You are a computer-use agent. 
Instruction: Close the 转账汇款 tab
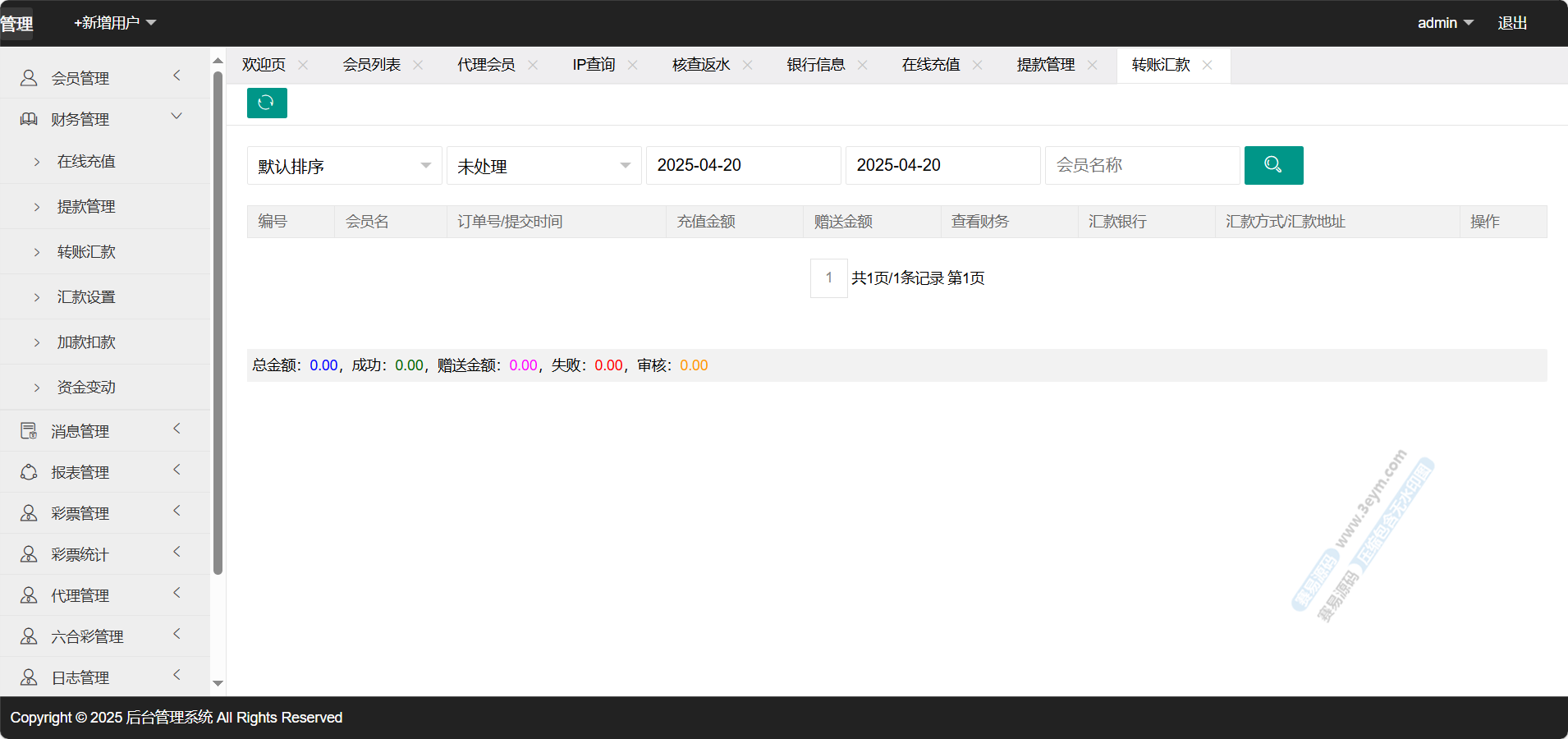coord(1207,65)
